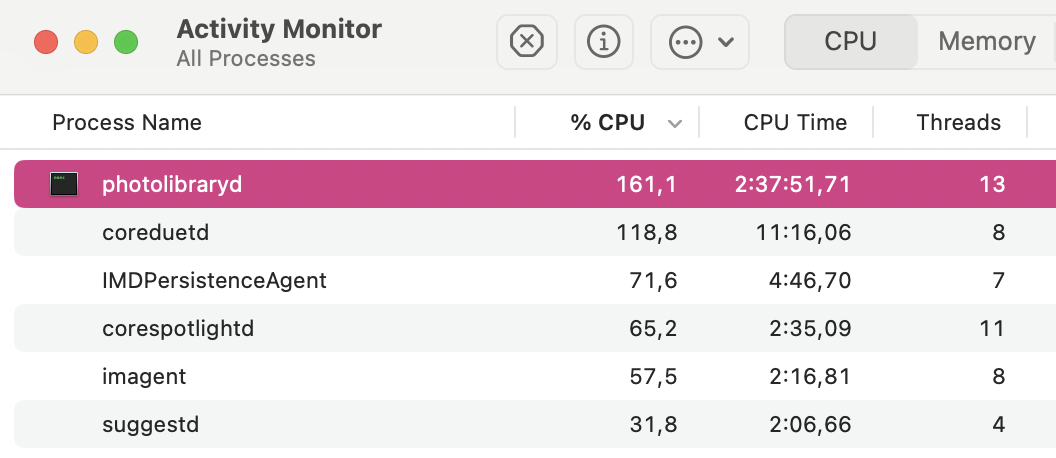Click the Activity Monitor window title
Screen dimensions: 1056x458
pyautogui.click(x=278, y=29)
